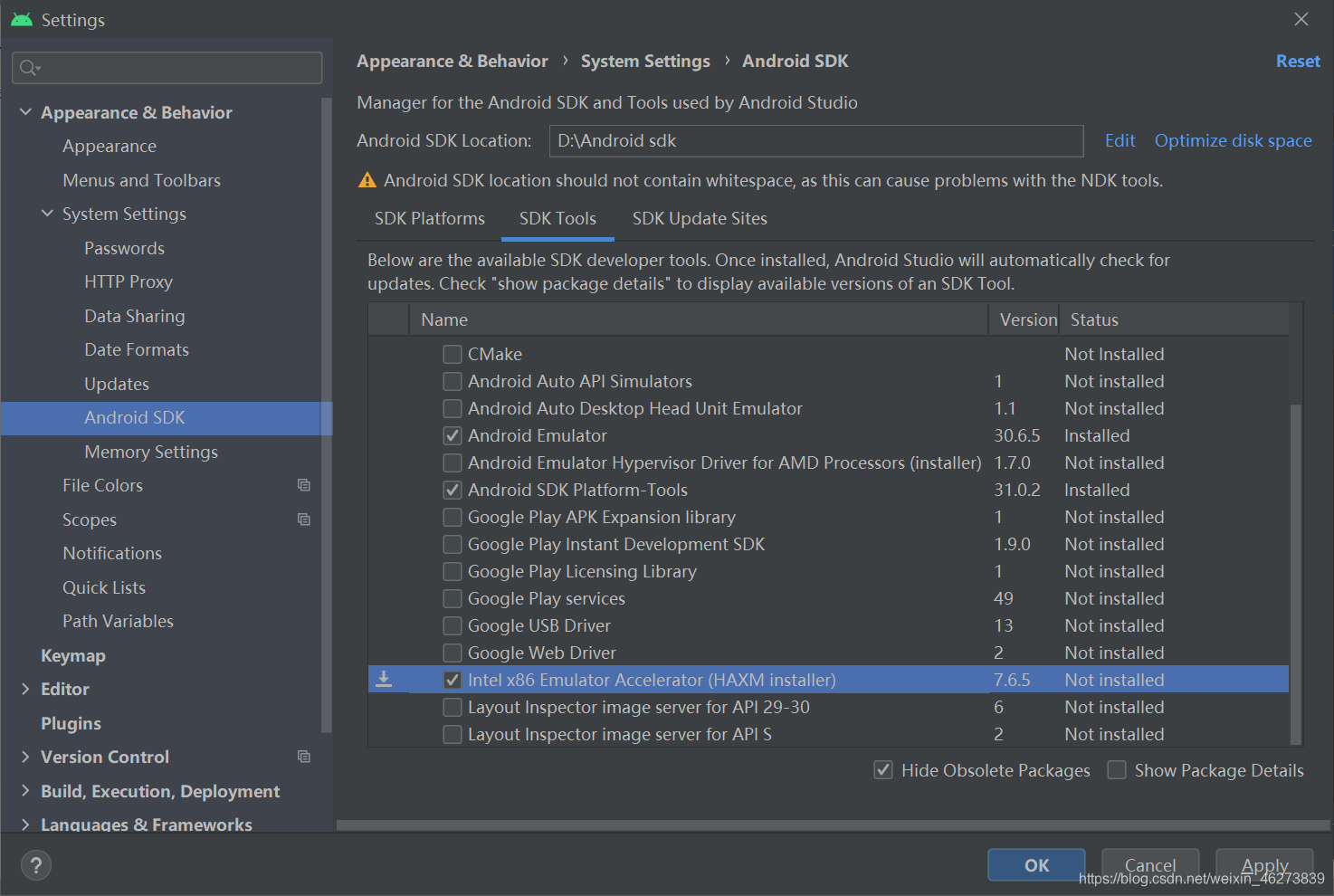
Task: Sort by the Name column header
Action: 699,319
